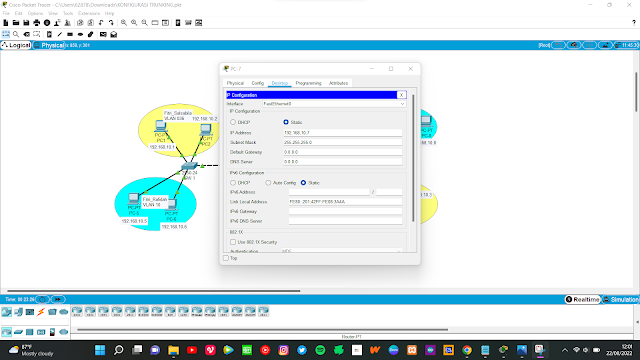
Task: Click the Add Simple PDU envelope icon
Action: 103,35
